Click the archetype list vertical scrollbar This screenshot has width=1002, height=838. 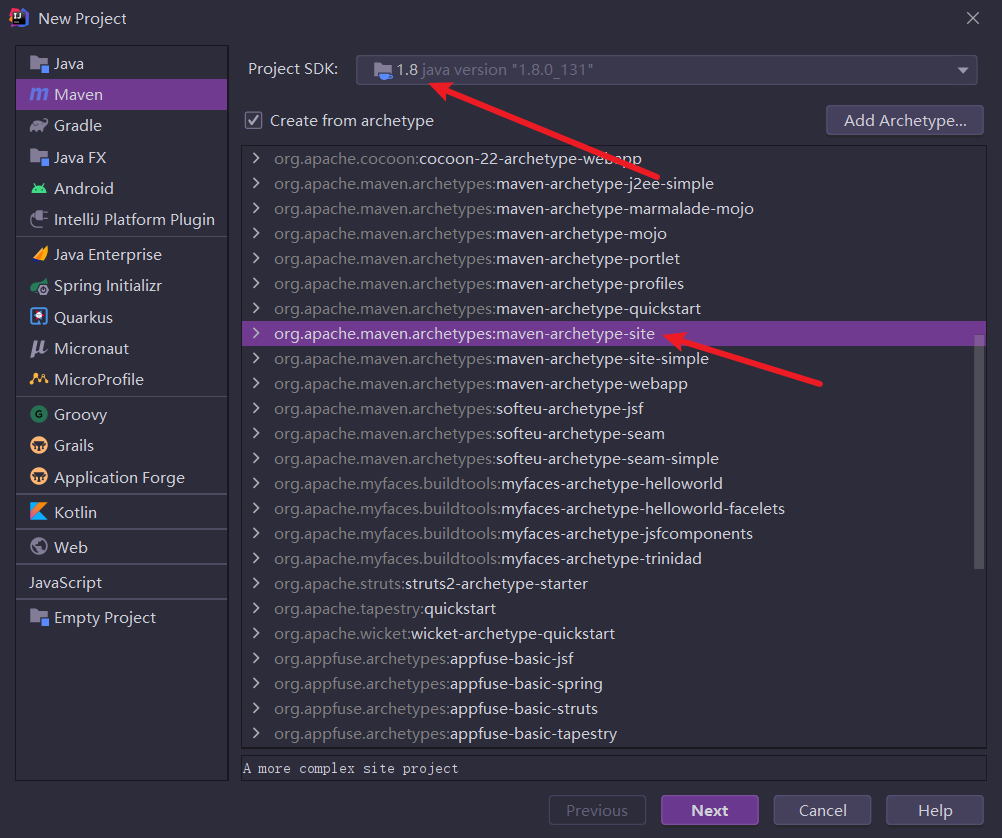coord(979,451)
